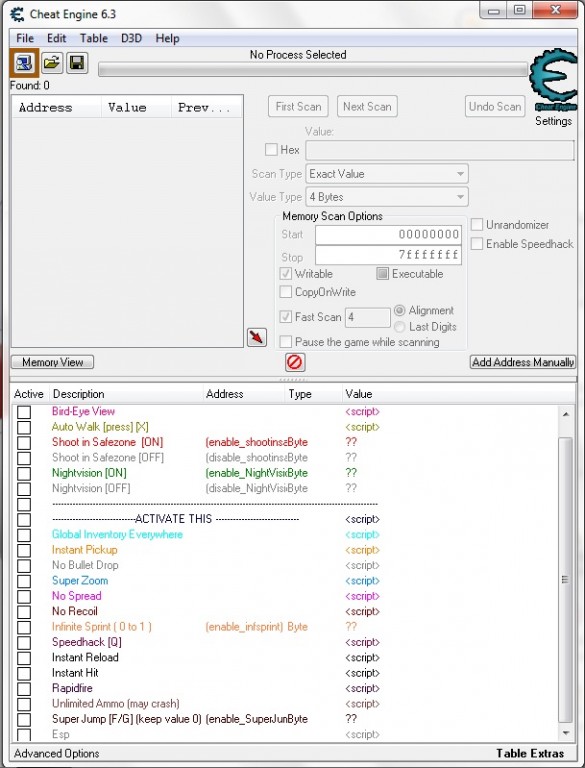Select the Super Zoom entry
This screenshot has width=585, height=768.
[x=80, y=581]
